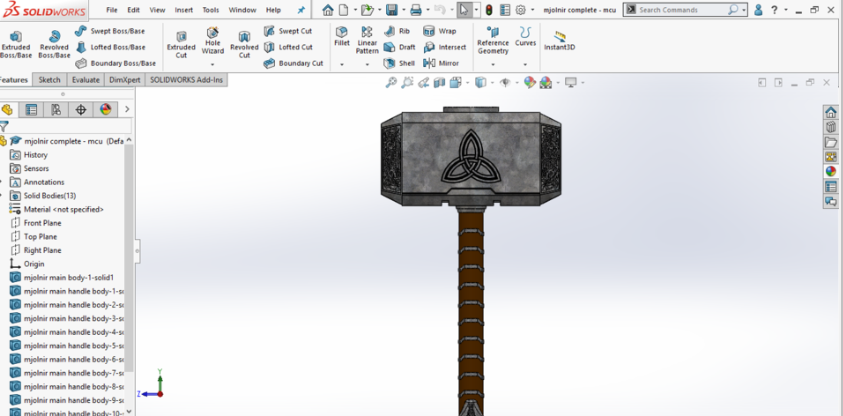The image size is (843, 416).
Task: Click the Boundary Boss/Base feature
Action: coord(116,63)
